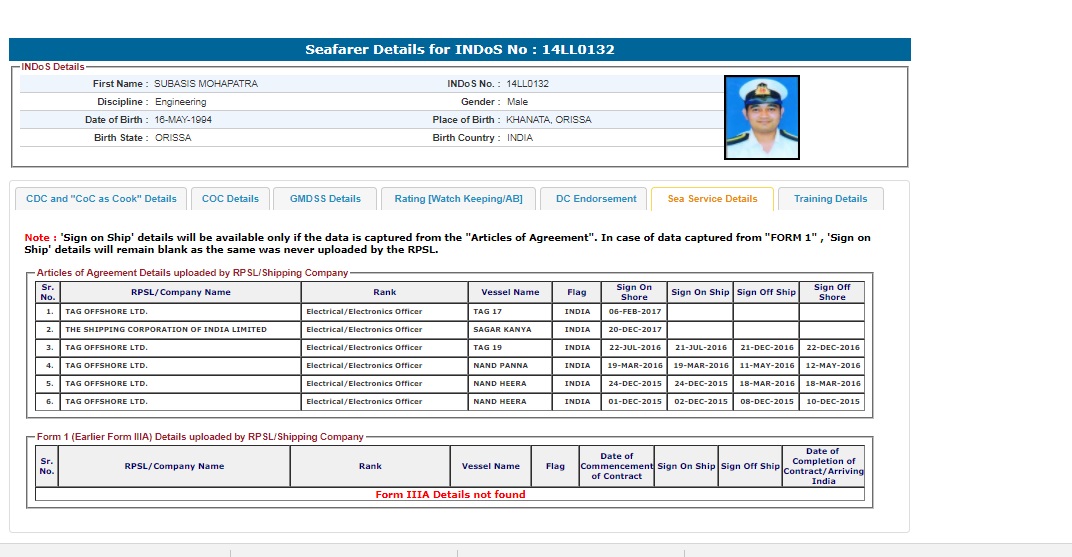Image resolution: width=1072 pixels, height=557 pixels.
Task: Click the seafarer profile photo
Action: (761, 117)
